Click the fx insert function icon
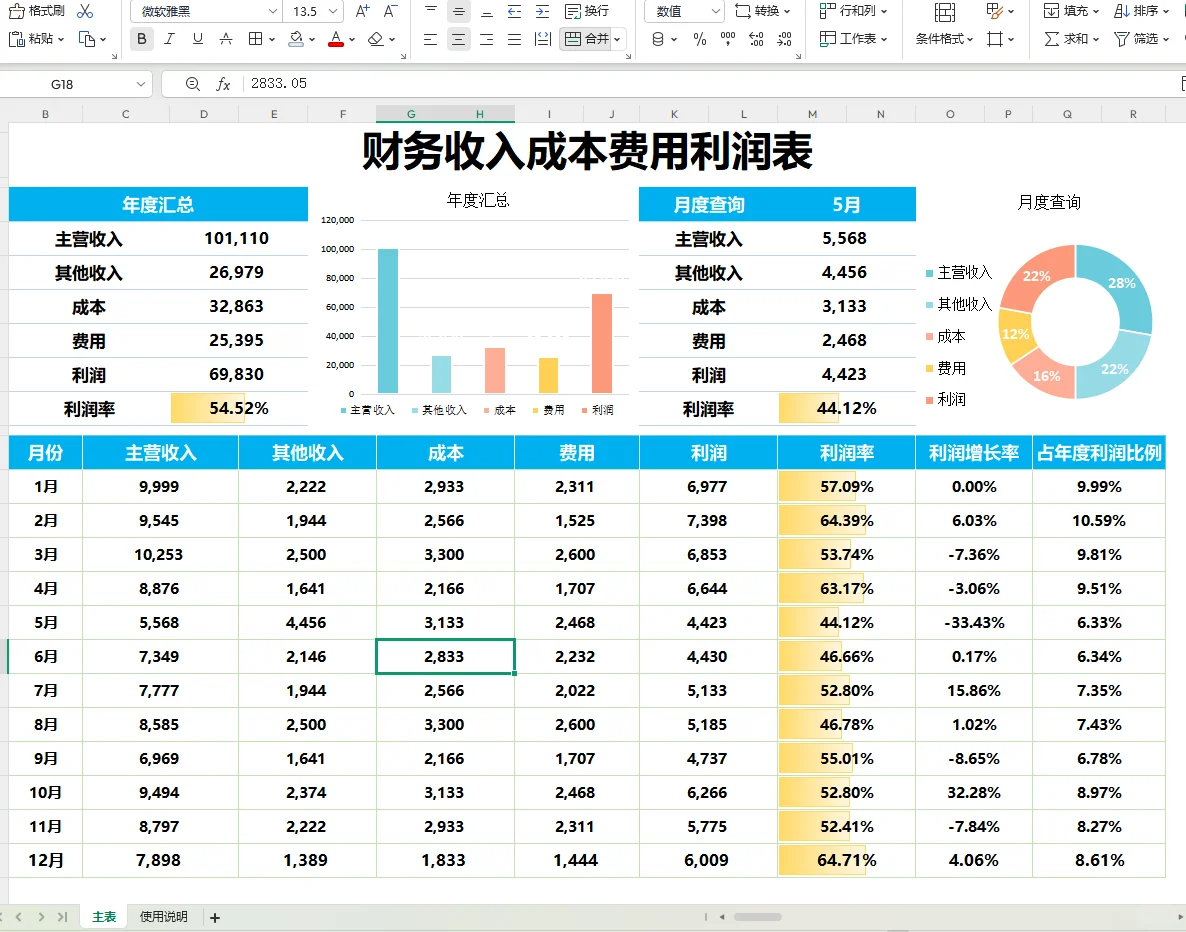1186x932 pixels. (223, 84)
